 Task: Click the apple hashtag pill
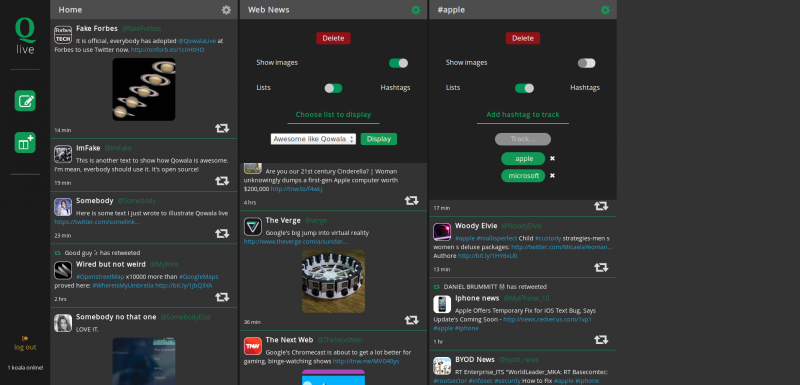(x=523, y=159)
